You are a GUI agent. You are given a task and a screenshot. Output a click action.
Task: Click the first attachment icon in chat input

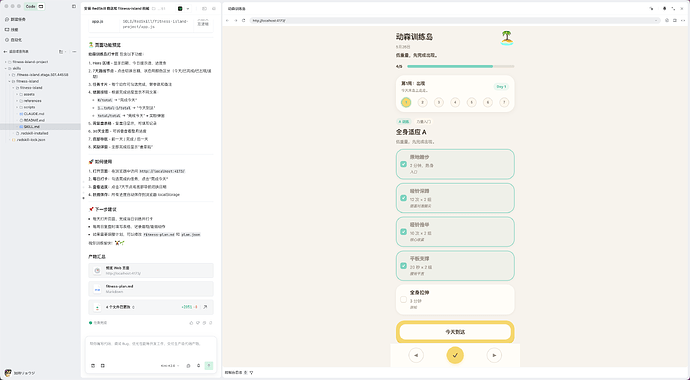(93, 365)
